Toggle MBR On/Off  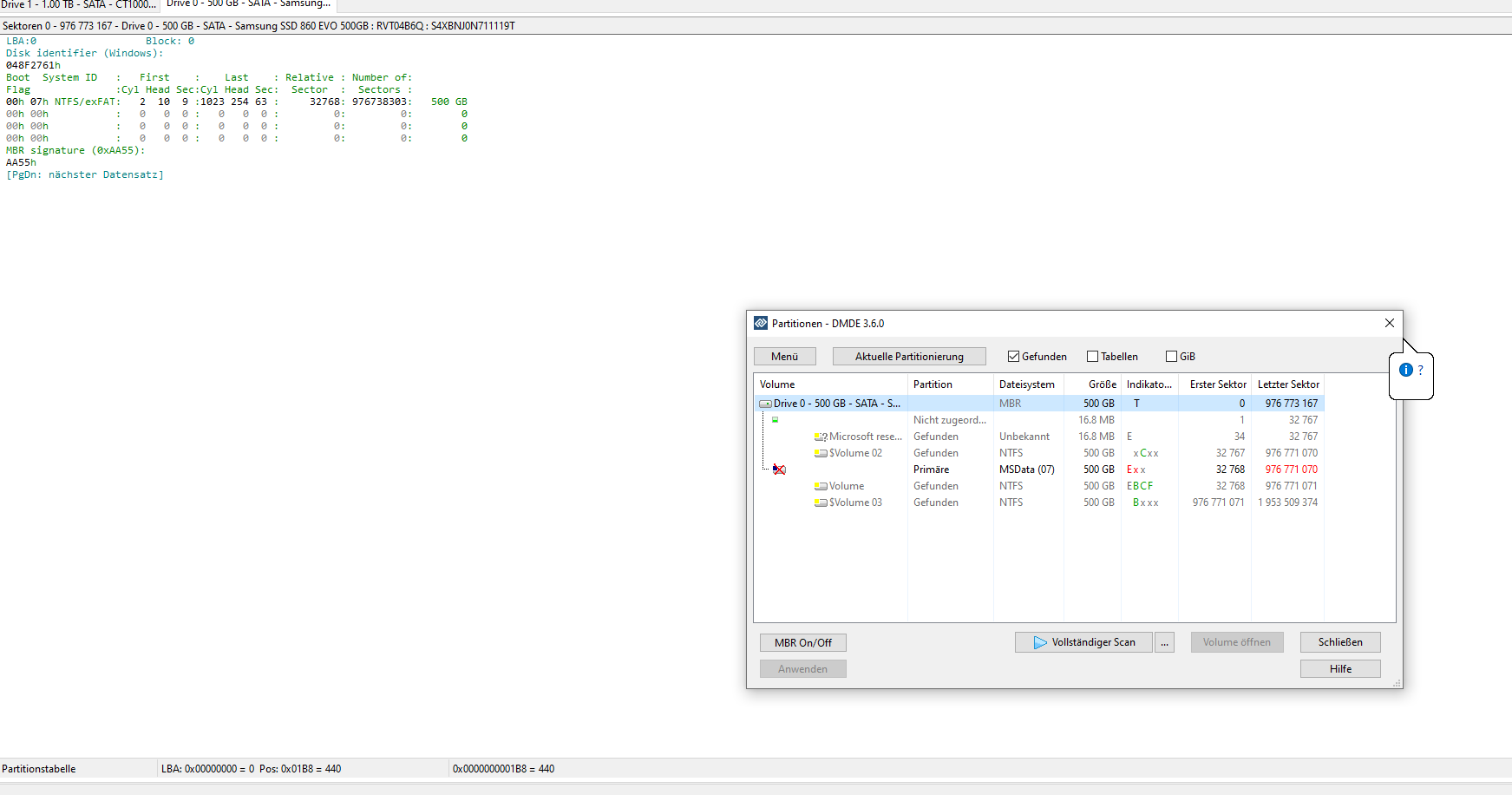coord(802,642)
